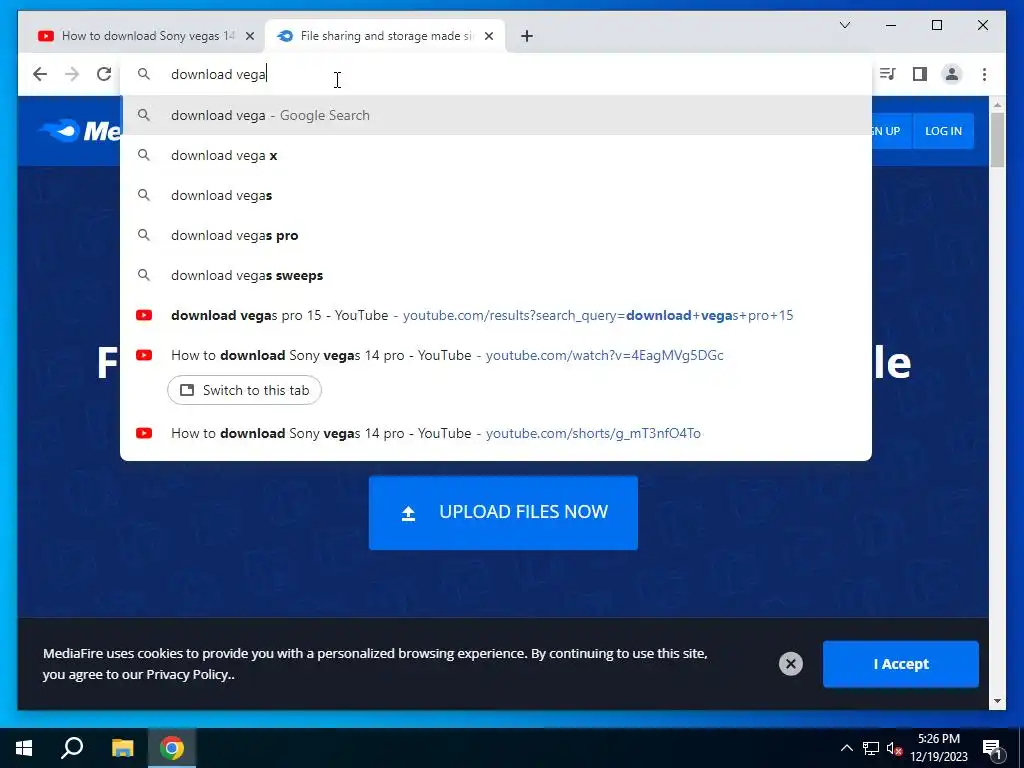Switch to the How to download Sony vegas tab
This screenshot has height=768, width=1024.
(140, 36)
